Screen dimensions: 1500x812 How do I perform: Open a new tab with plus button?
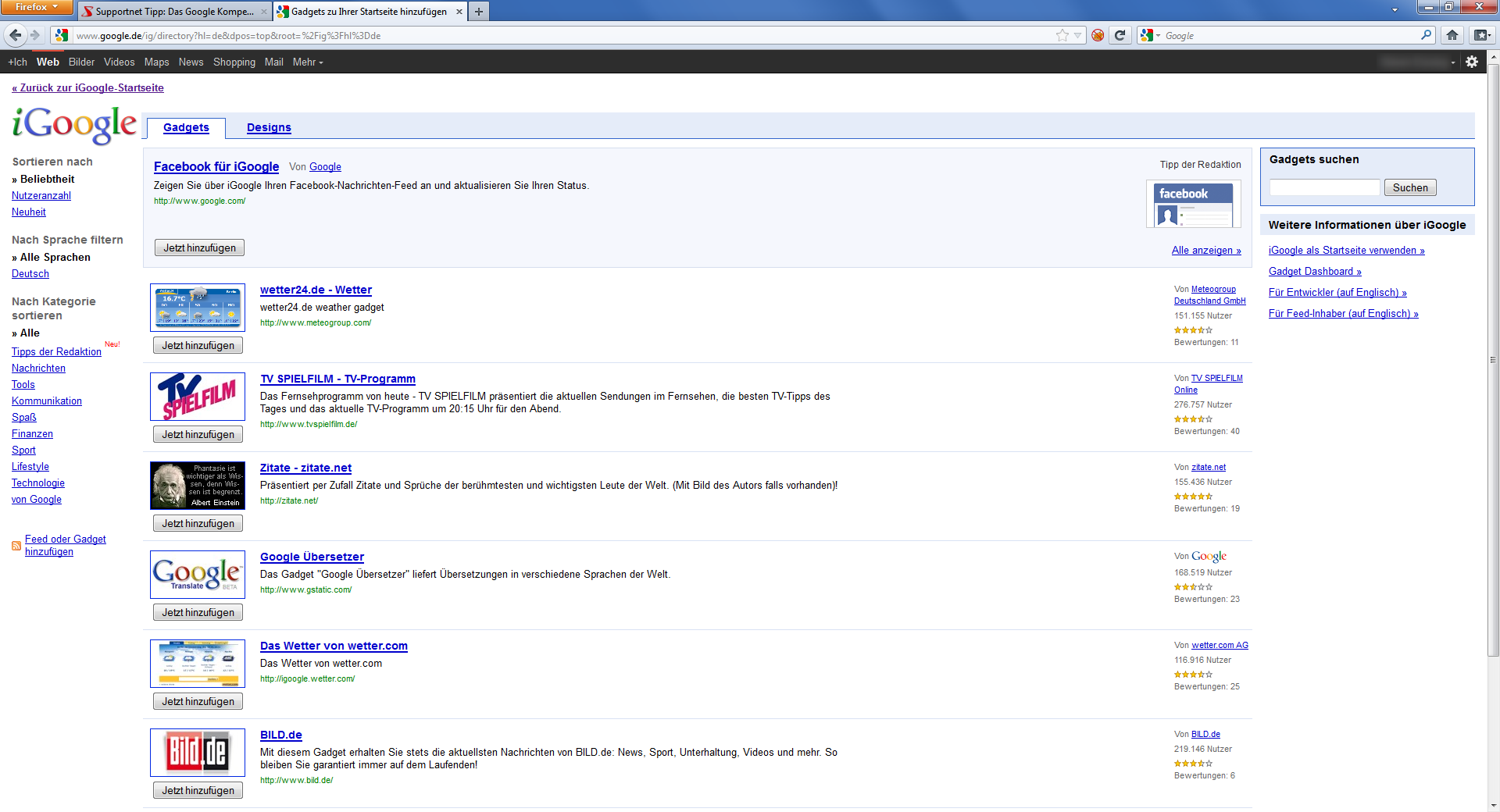pyautogui.click(x=479, y=12)
